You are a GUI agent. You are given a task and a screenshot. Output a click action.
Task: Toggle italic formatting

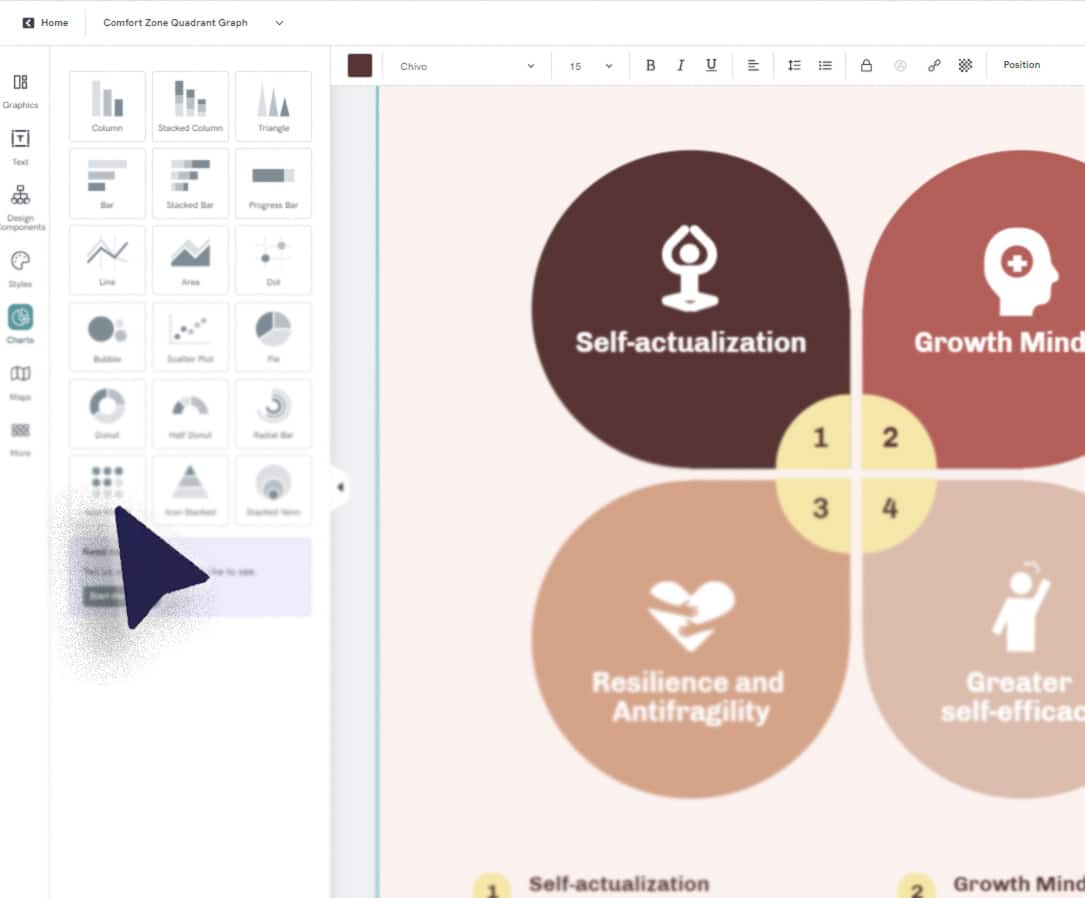tap(681, 65)
